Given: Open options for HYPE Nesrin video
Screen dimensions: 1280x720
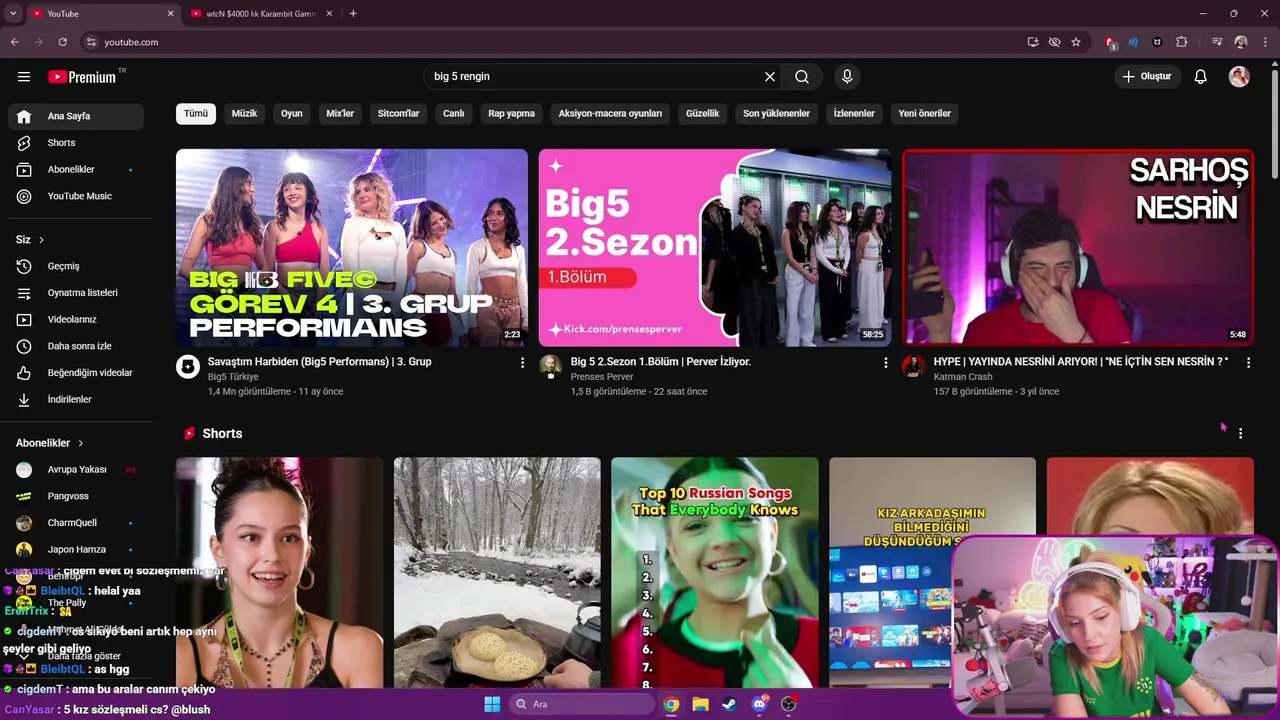Looking at the screenshot, I should click(x=1248, y=363).
